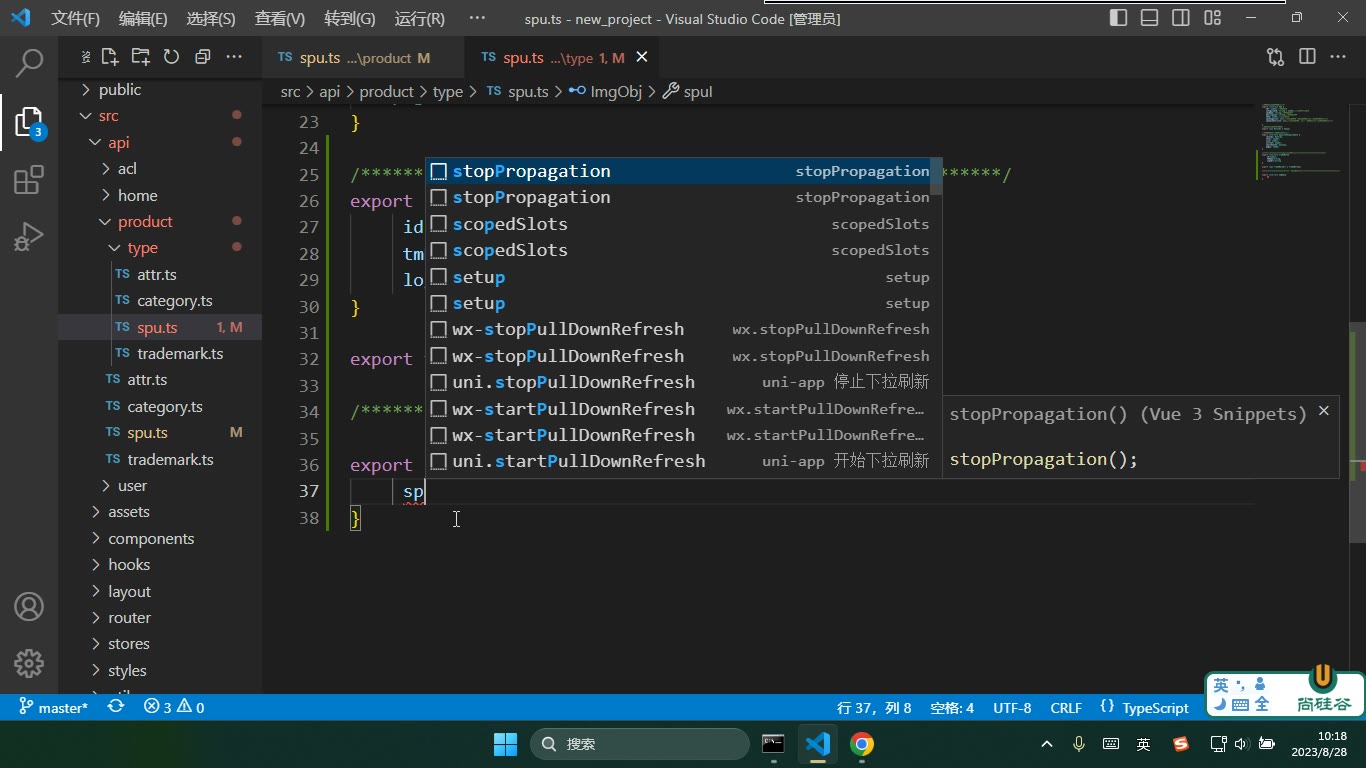
Task: Toggle the secondary side bar
Action: 1181,17
